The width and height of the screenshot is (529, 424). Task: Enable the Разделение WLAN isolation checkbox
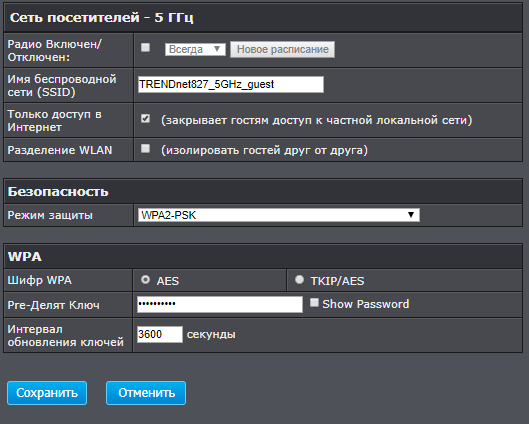pos(145,148)
